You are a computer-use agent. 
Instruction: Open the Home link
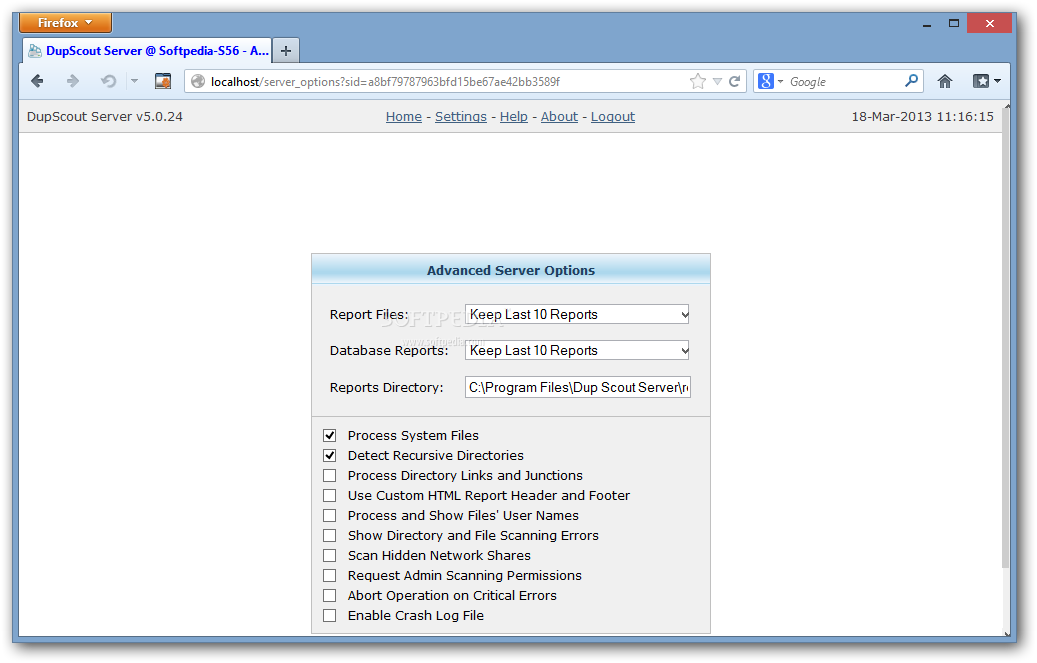pos(403,116)
